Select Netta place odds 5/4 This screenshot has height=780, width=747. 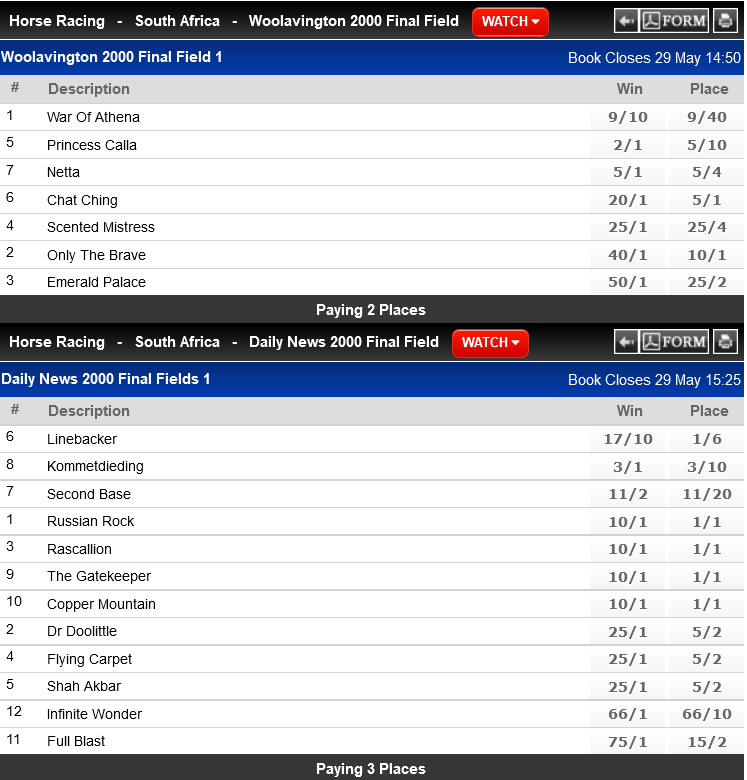(708, 172)
